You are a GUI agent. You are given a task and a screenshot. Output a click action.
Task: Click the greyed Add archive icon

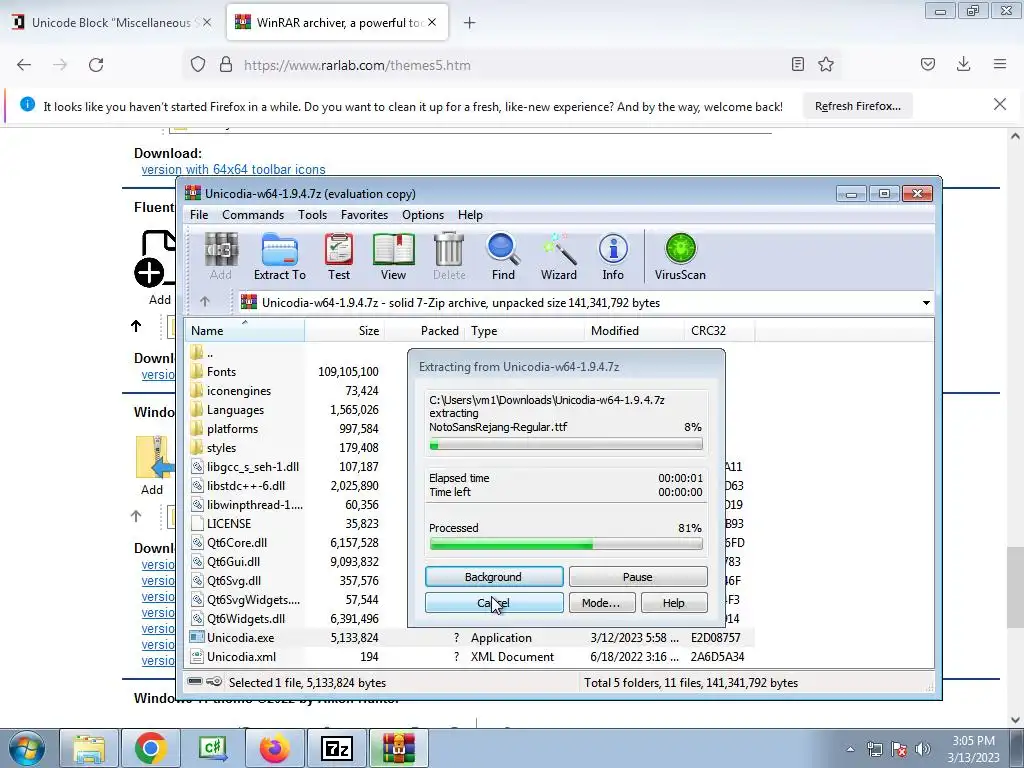coord(221,257)
